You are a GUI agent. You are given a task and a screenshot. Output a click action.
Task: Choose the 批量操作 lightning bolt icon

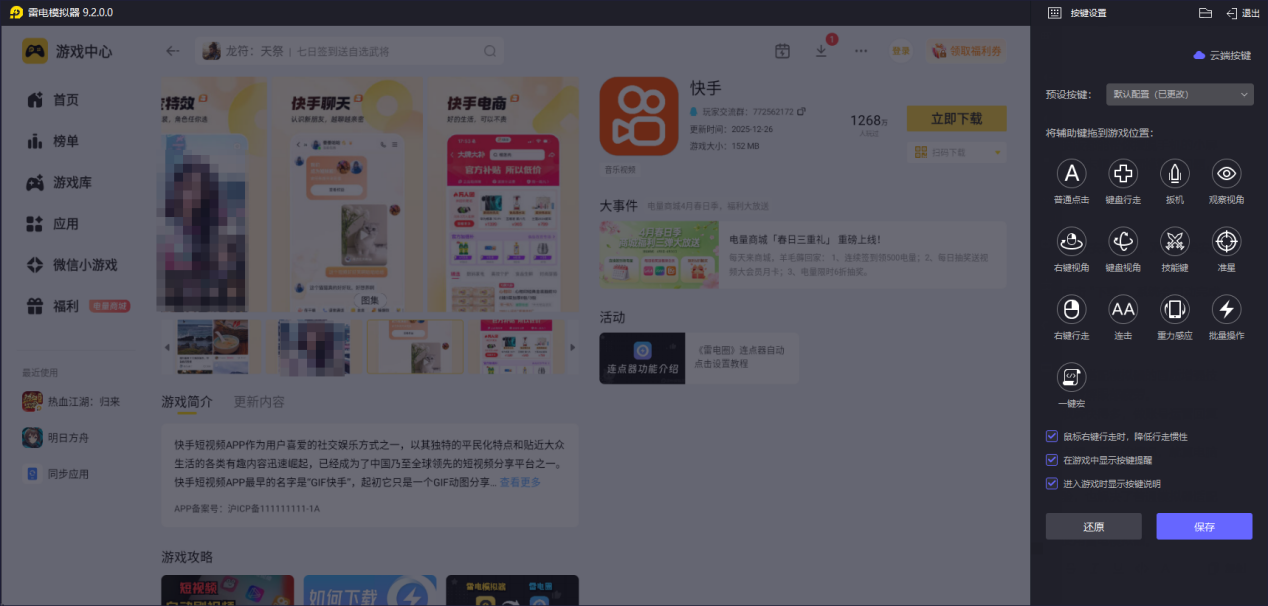click(1227, 309)
